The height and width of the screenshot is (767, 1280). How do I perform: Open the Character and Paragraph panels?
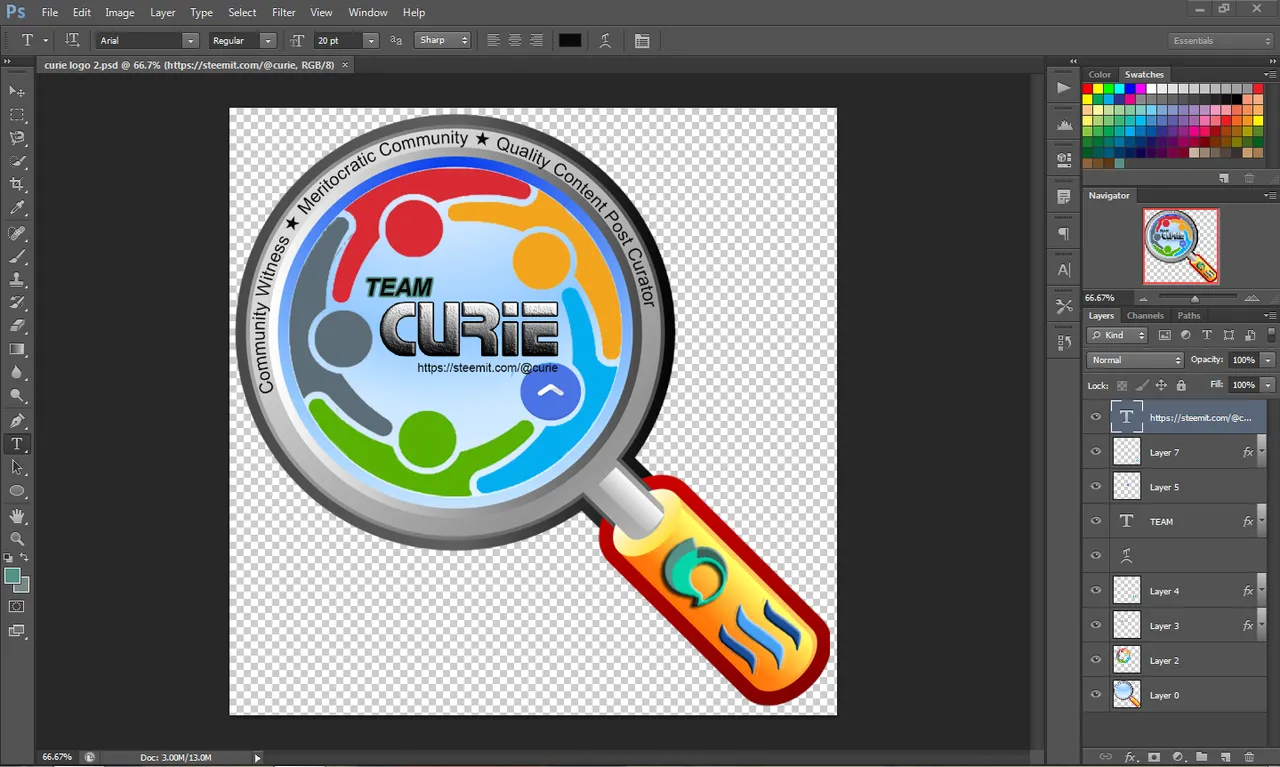(642, 41)
